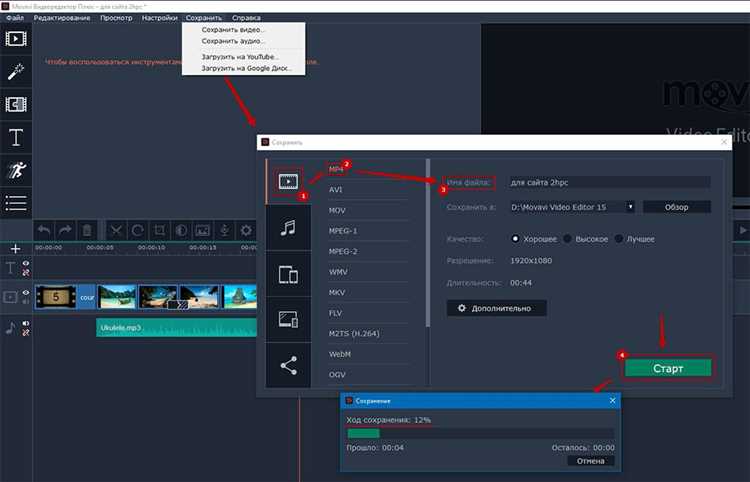Open the More tools list icon
750x482 pixels.
coord(16,203)
